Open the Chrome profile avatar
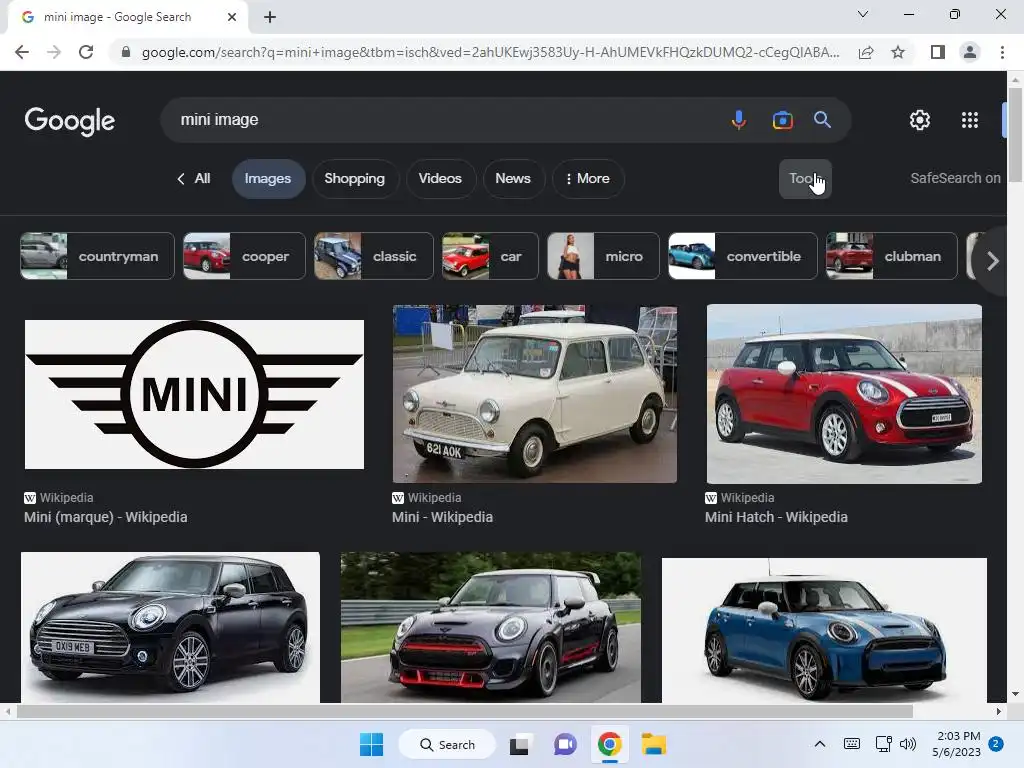 [x=970, y=52]
